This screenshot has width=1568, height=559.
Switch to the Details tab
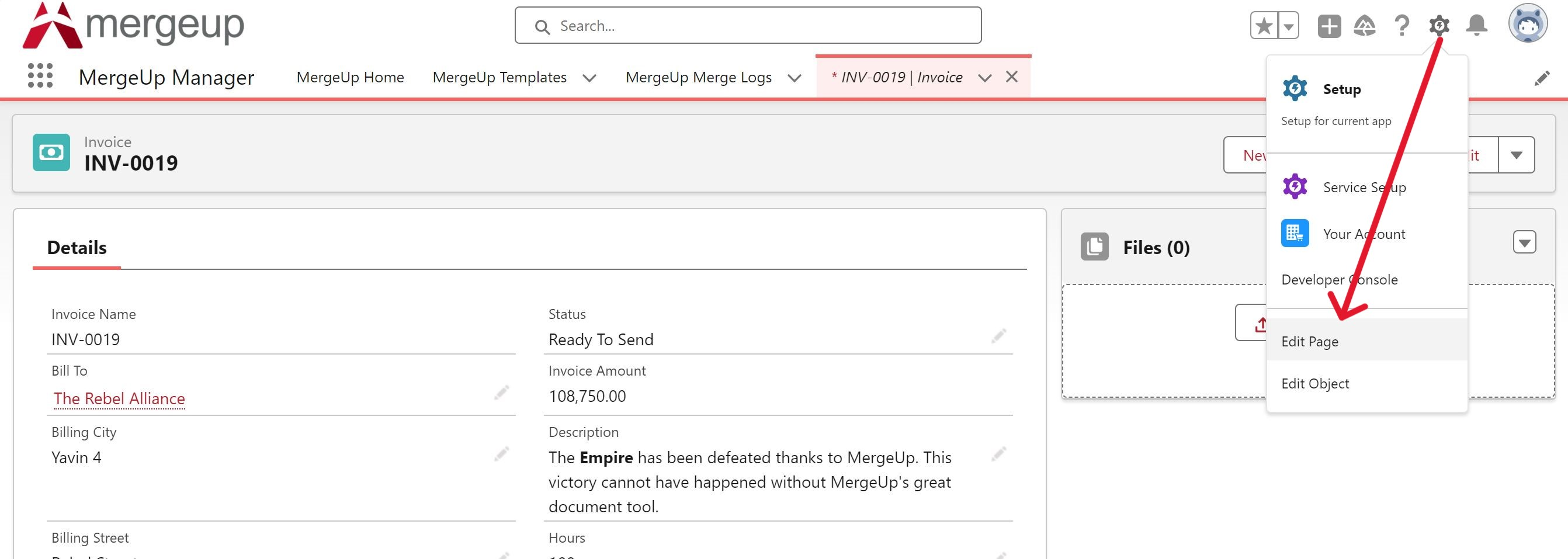[x=77, y=248]
